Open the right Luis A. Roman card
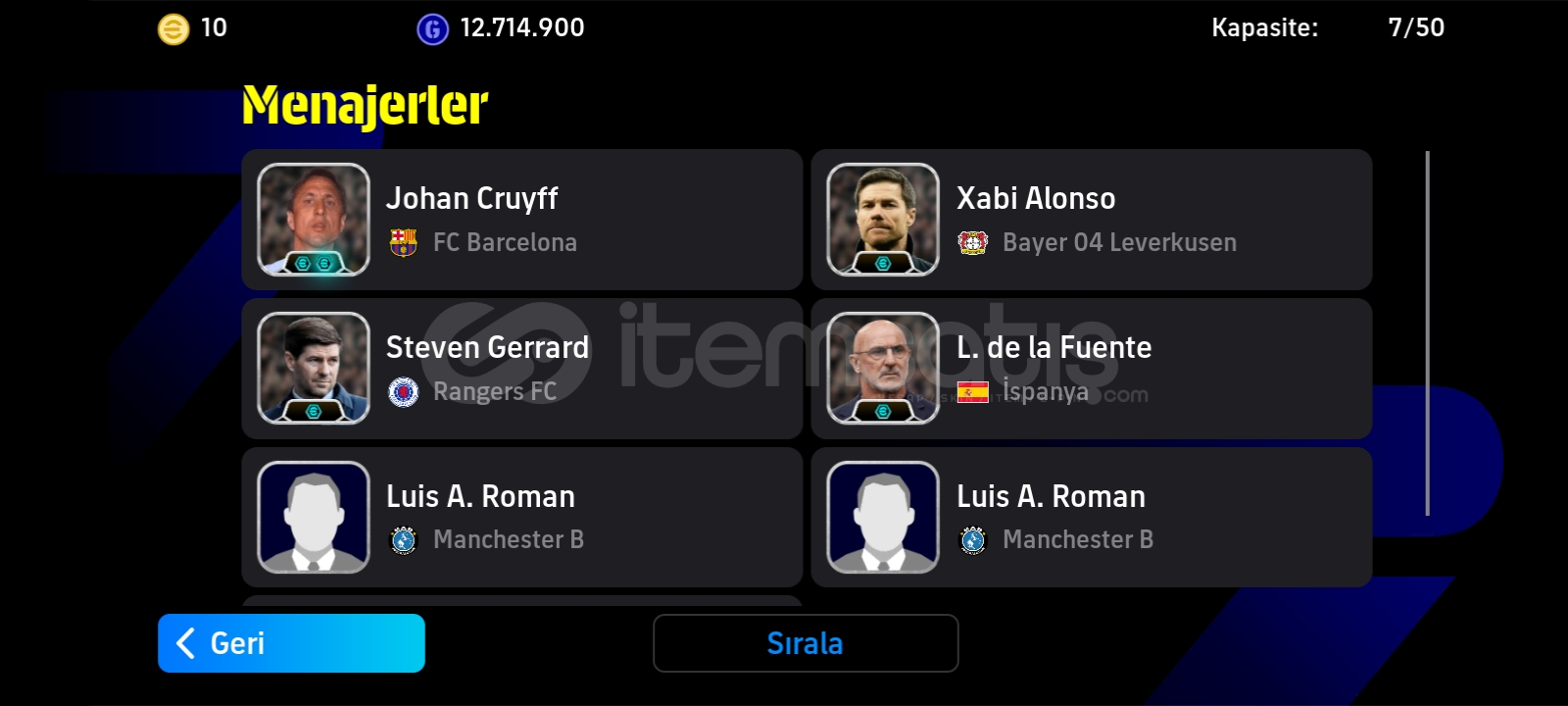 [1092, 518]
